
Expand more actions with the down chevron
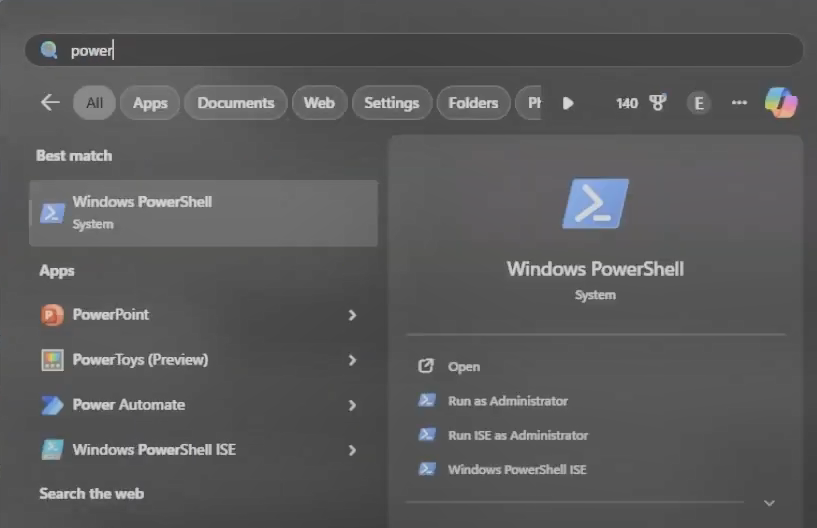[x=769, y=503]
